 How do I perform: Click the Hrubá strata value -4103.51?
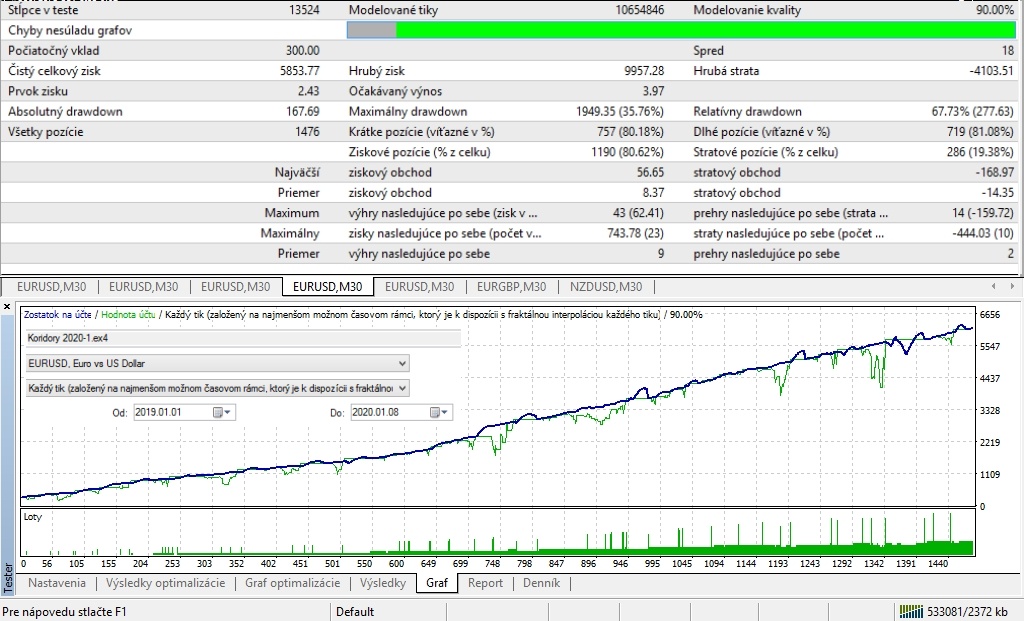tap(991, 71)
